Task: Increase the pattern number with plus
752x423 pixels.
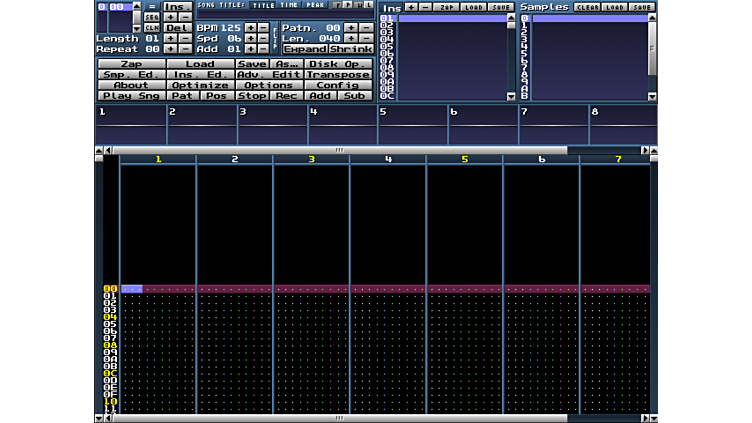Action: point(350,28)
